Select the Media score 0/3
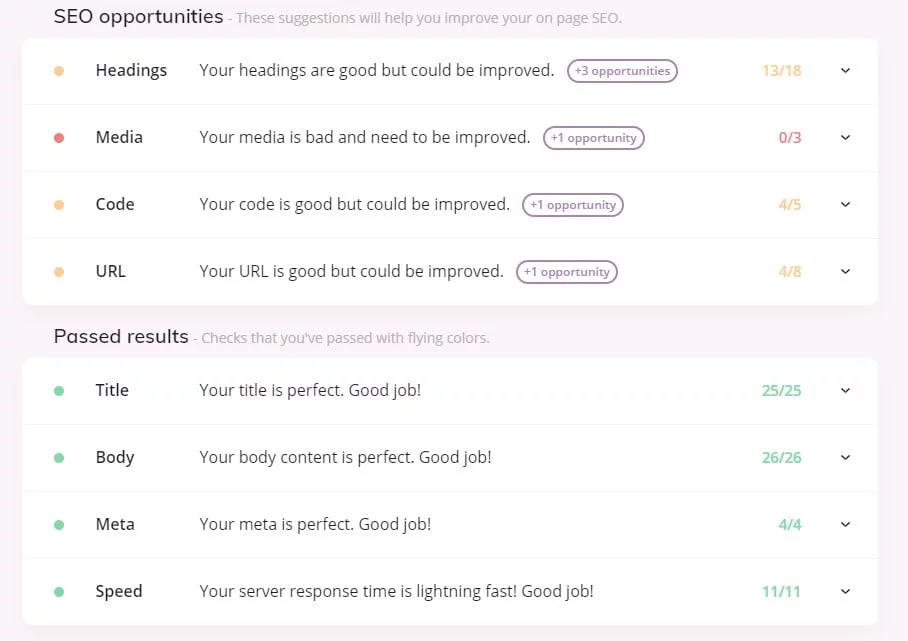 [x=790, y=138]
